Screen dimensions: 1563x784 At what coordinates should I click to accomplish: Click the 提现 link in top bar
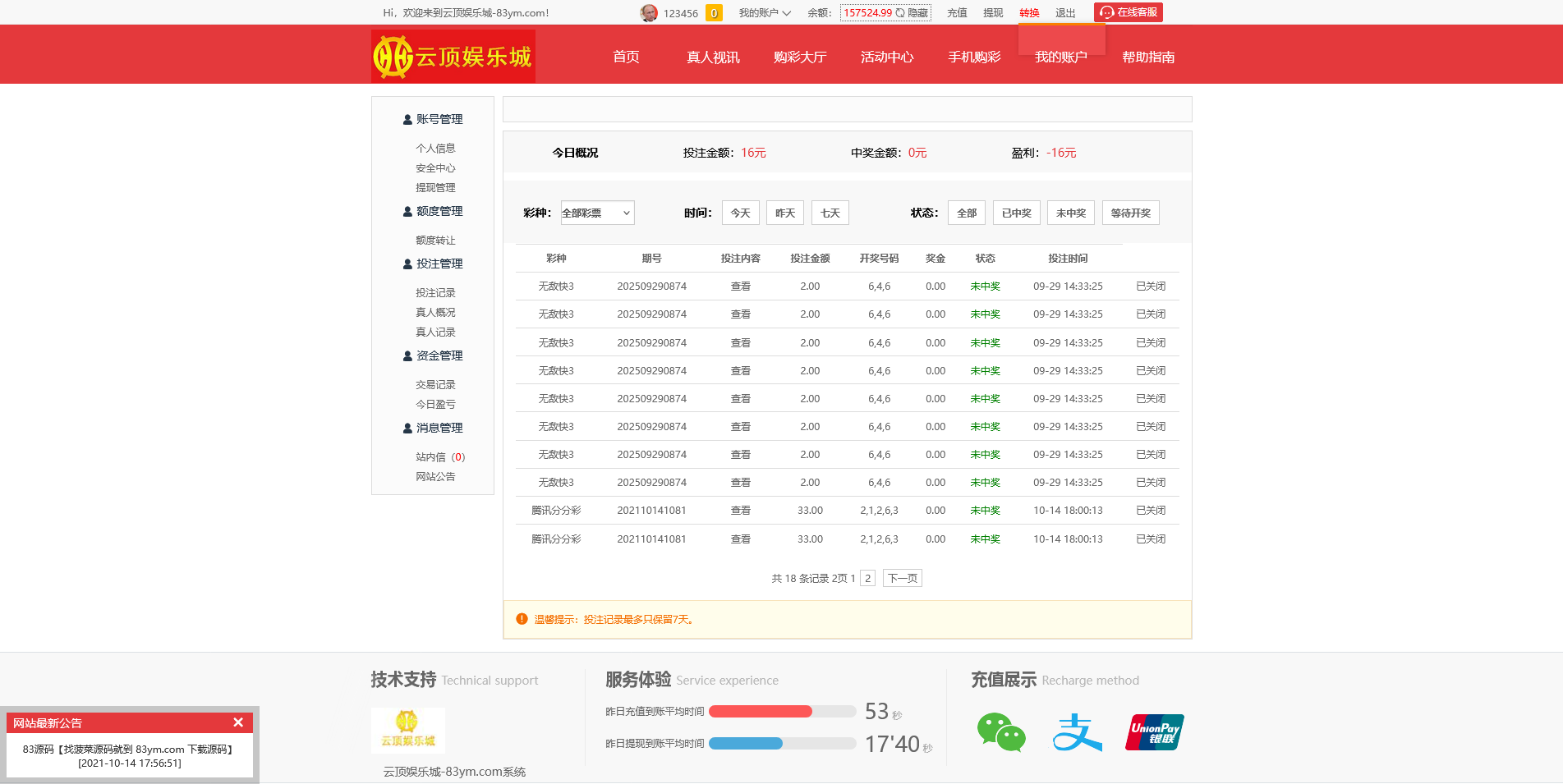(993, 13)
